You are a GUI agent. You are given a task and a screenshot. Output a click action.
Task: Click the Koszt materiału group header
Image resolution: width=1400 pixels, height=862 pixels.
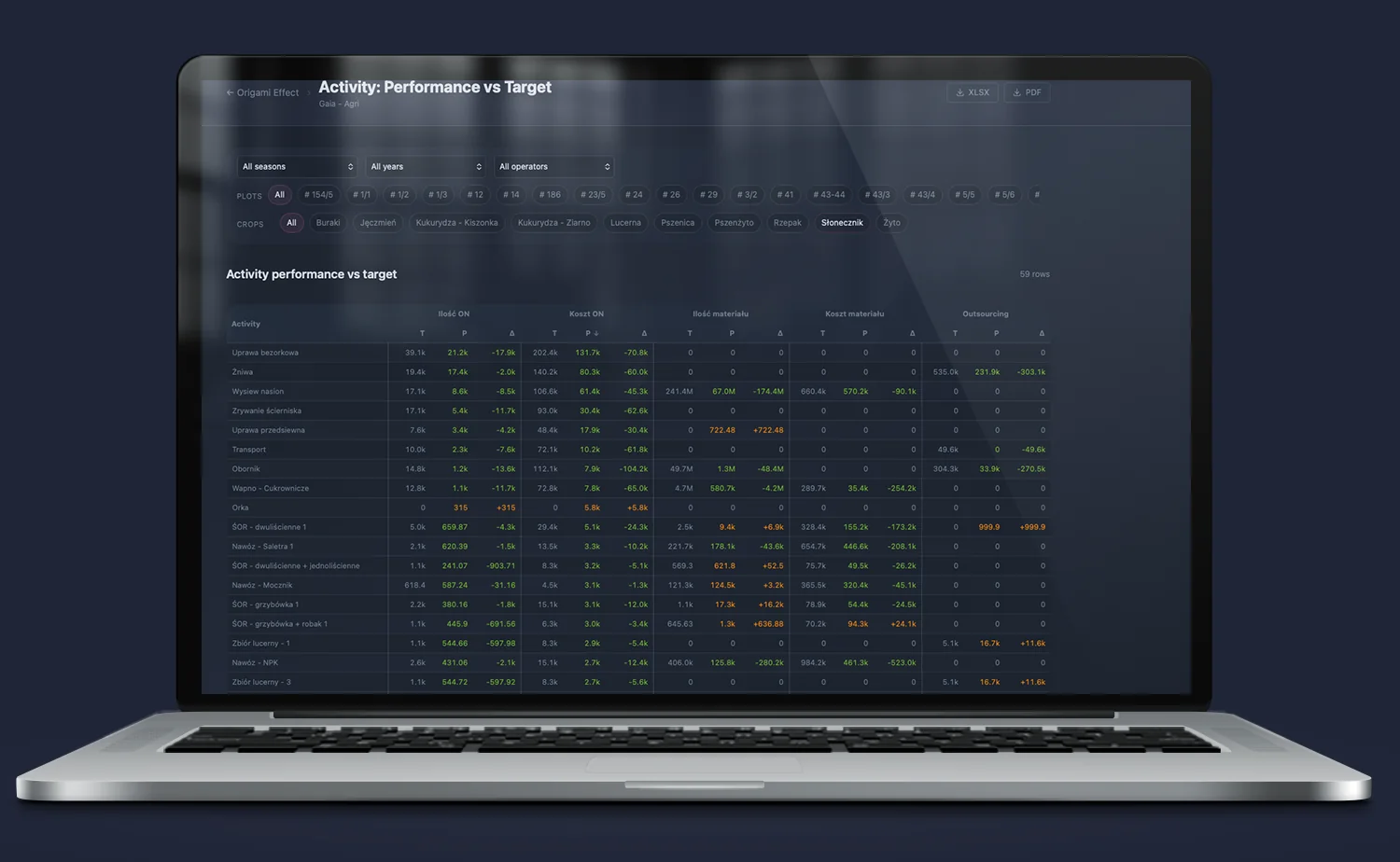(x=854, y=314)
